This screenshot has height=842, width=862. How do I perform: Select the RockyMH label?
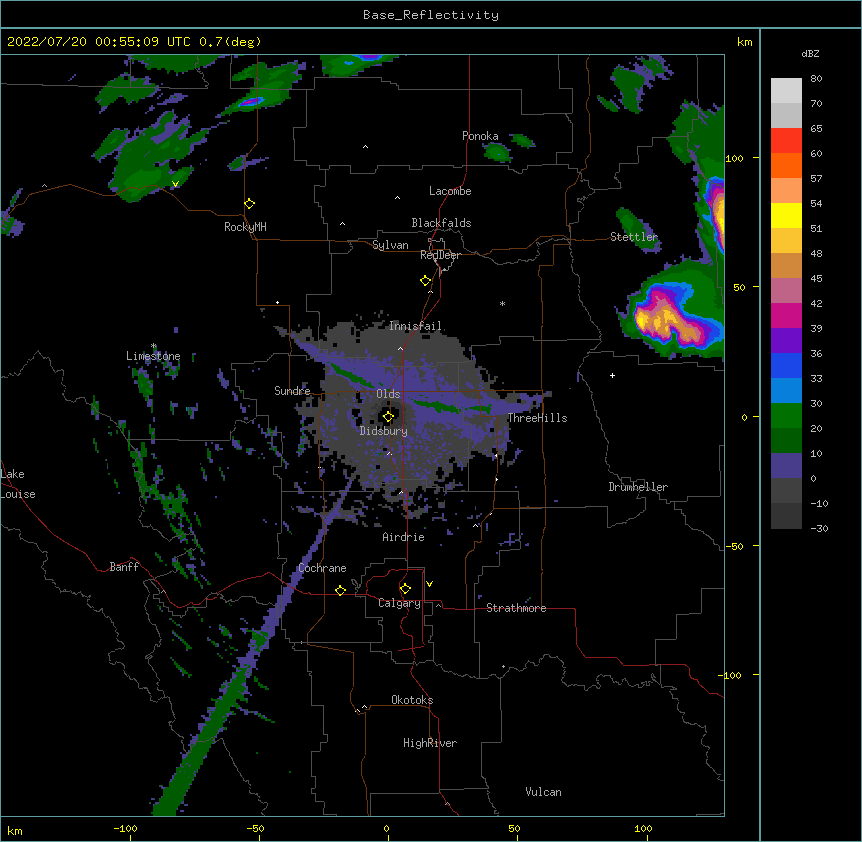pyautogui.click(x=245, y=227)
